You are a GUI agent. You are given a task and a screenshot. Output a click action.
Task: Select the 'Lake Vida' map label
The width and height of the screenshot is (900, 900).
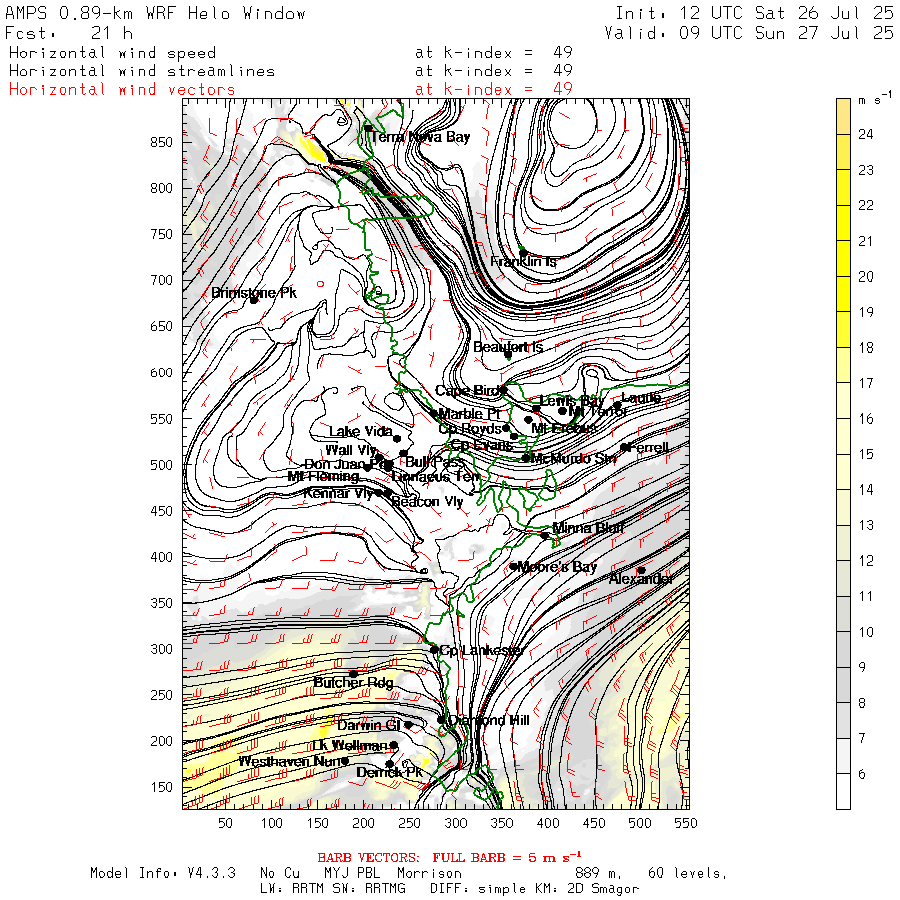click(360, 431)
